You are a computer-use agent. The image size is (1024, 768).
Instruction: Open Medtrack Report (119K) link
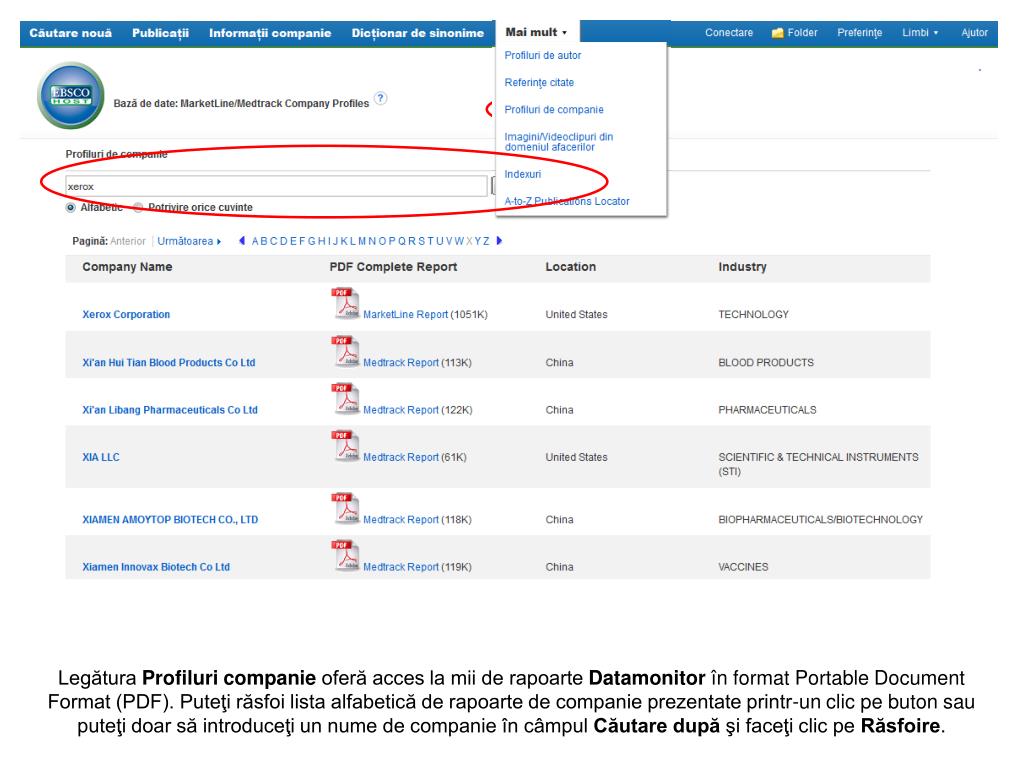pos(401,567)
